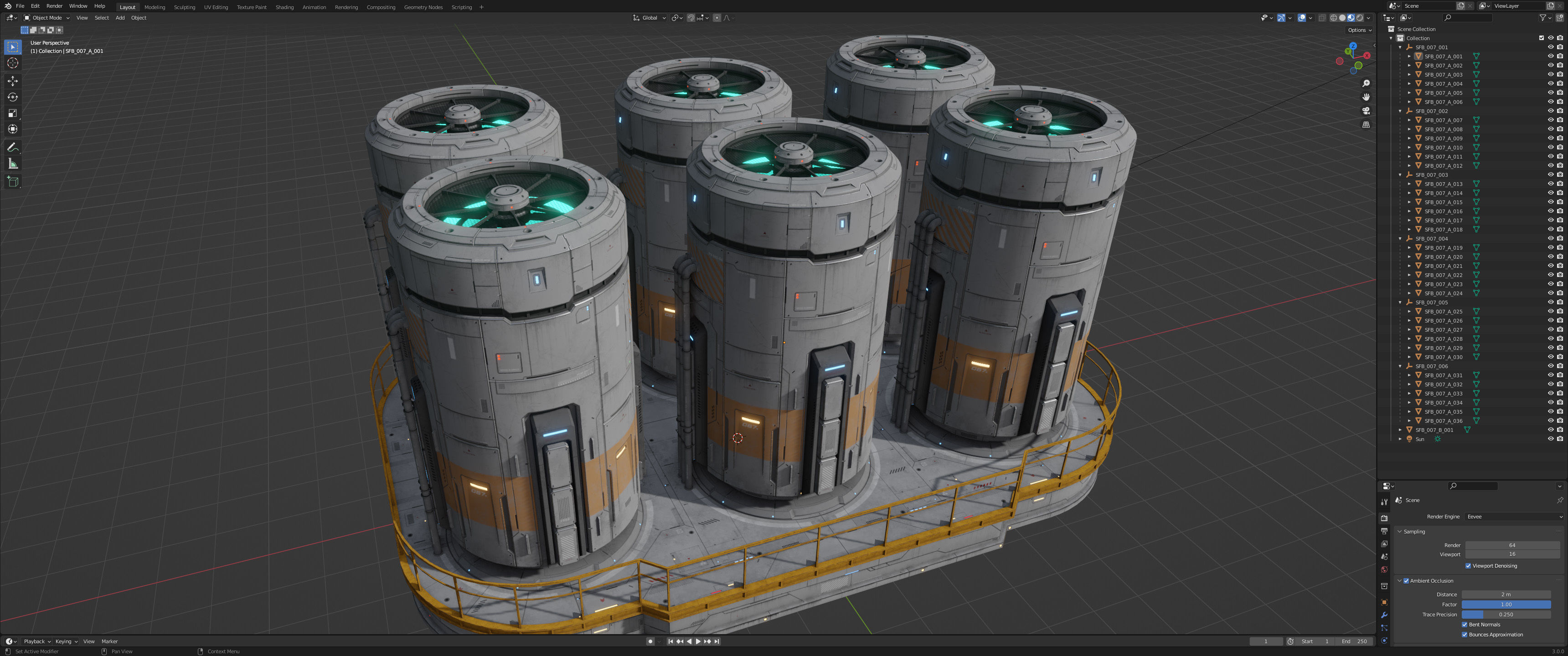Toggle snapping magnet in header
The height and width of the screenshot is (656, 1568).
tap(691, 18)
